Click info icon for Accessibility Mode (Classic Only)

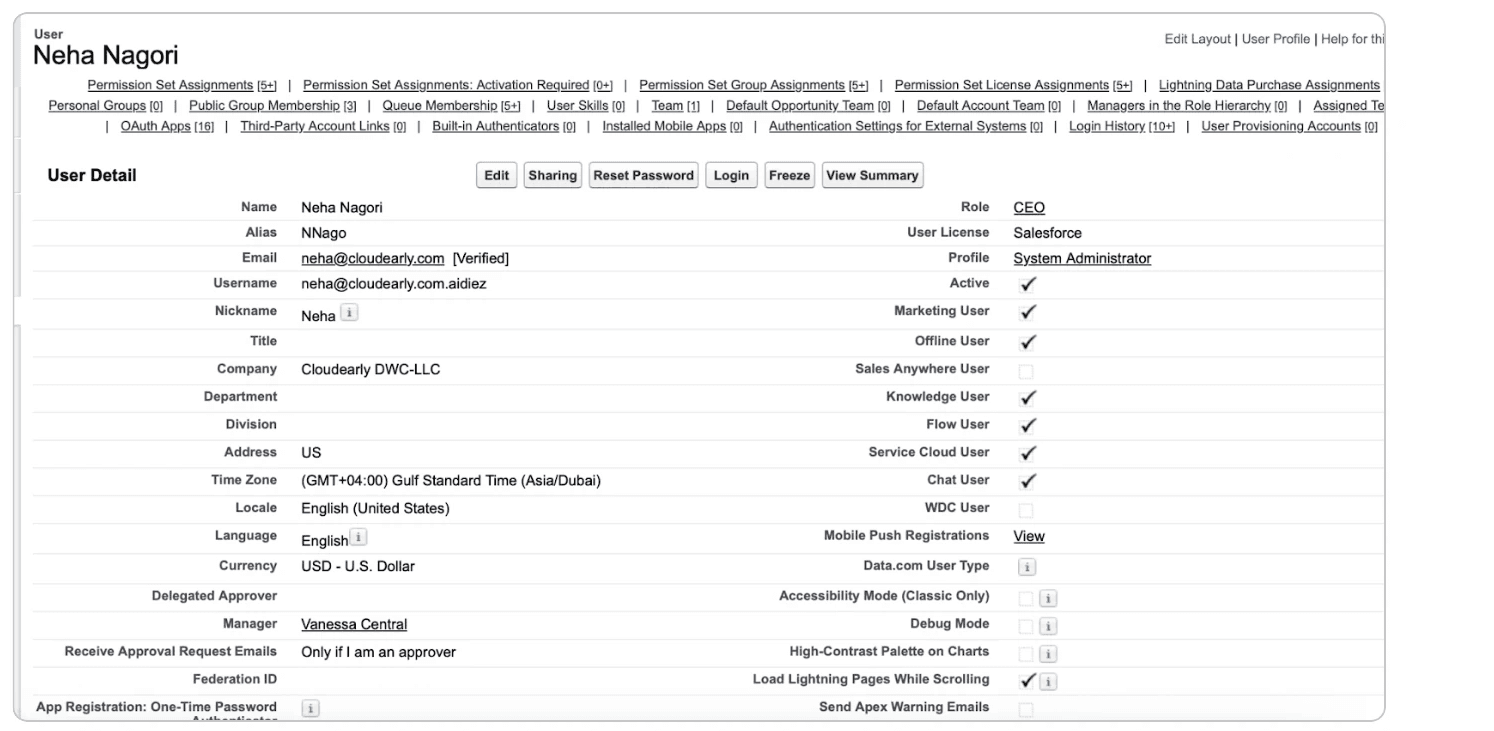pos(1047,599)
